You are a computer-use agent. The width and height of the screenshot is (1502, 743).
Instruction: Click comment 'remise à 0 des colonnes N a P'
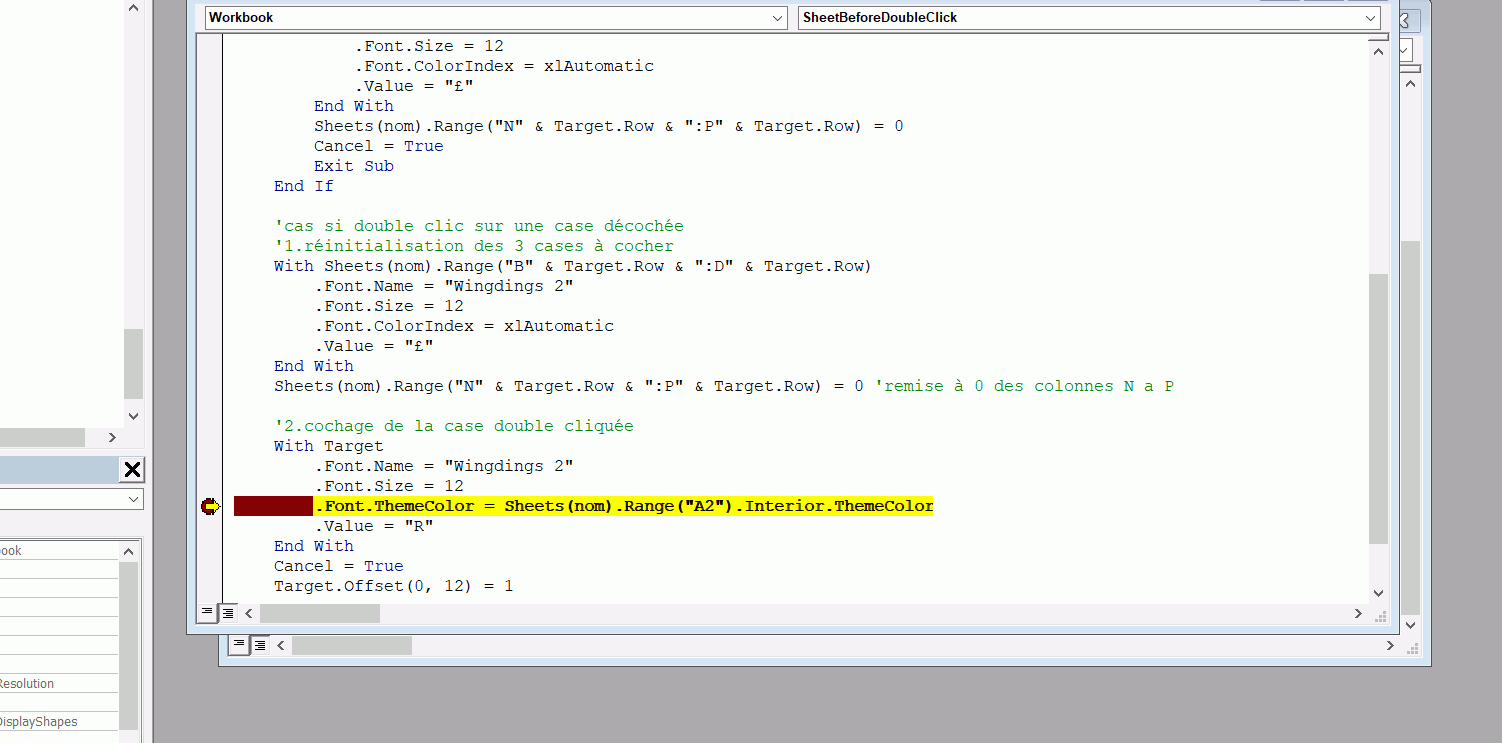[1024, 386]
